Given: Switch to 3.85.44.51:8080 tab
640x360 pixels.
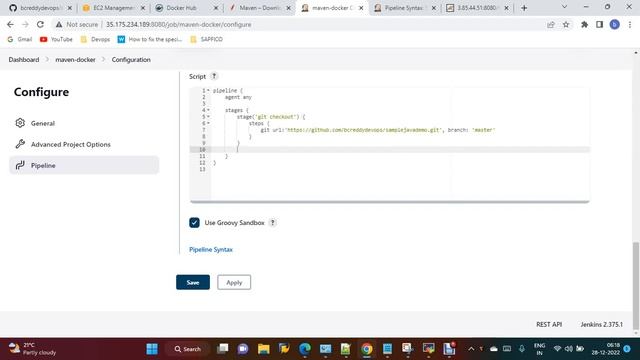Looking at the screenshot, I should pyautogui.click(x=477, y=8).
